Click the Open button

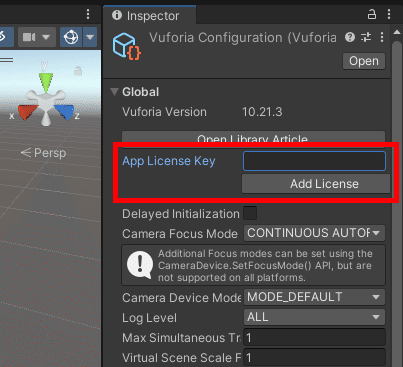364,61
